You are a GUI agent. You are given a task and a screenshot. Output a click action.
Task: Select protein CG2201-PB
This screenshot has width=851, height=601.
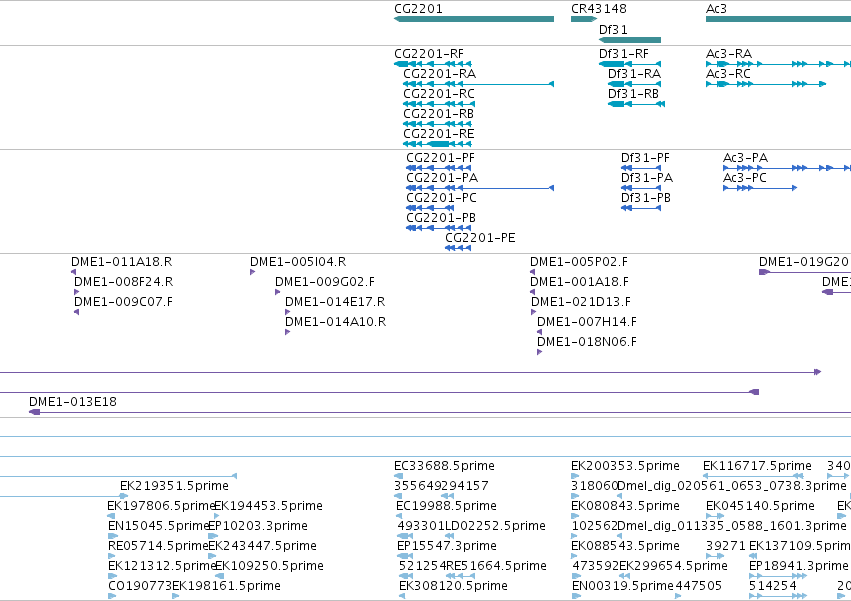tap(439, 228)
